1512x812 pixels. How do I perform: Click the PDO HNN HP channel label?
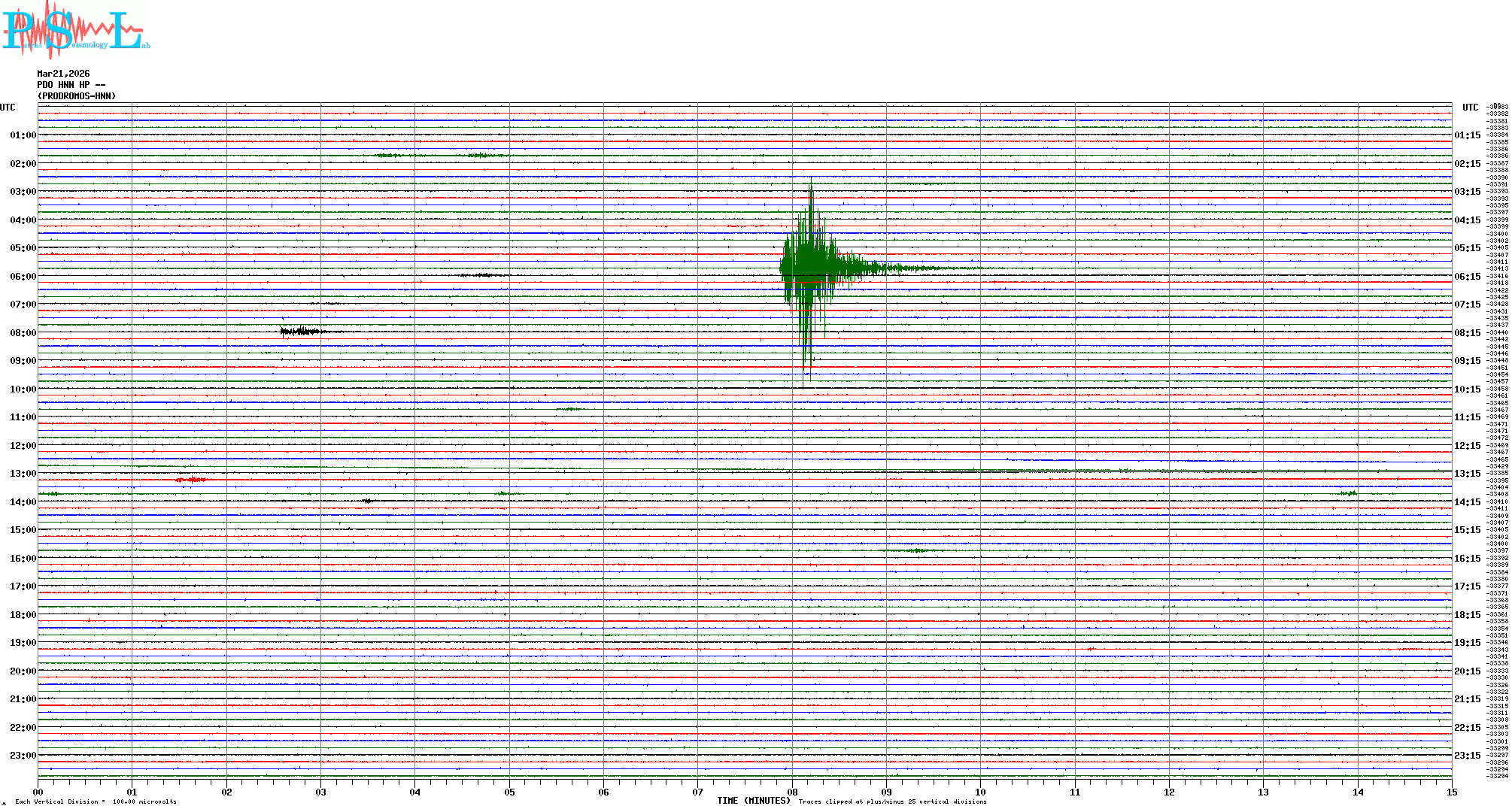[71, 85]
